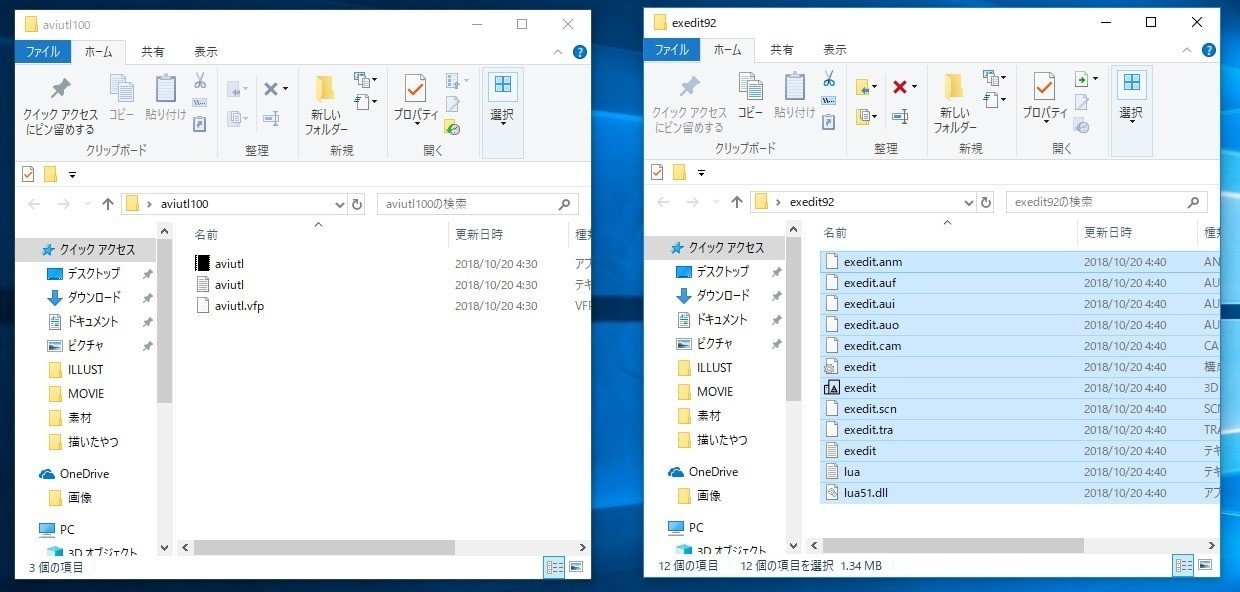The height and width of the screenshot is (592, 1240).
Task: Open OneDrive in exedit92 sidebar
Action: pyautogui.click(x=713, y=472)
